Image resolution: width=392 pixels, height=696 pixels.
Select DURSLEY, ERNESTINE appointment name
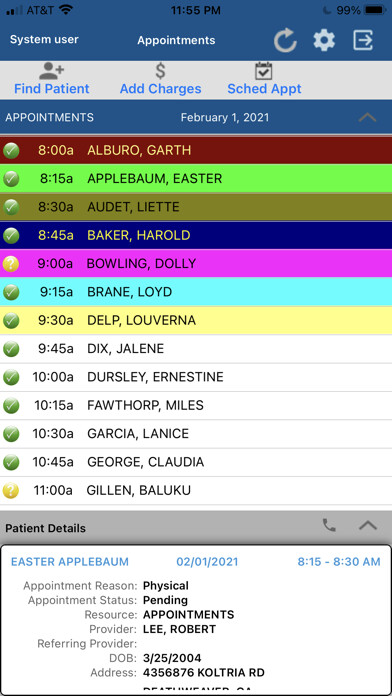pyautogui.click(x=155, y=377)
